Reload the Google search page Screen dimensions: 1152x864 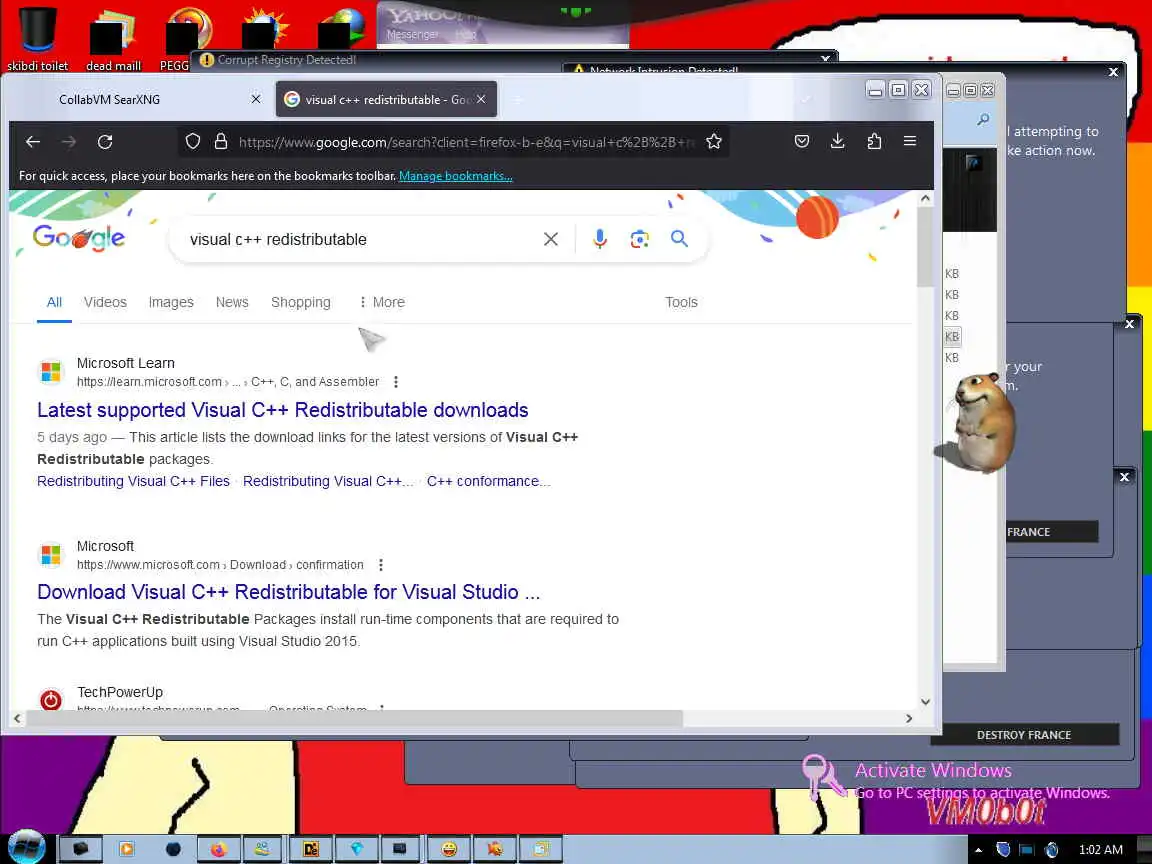point(105,142)
